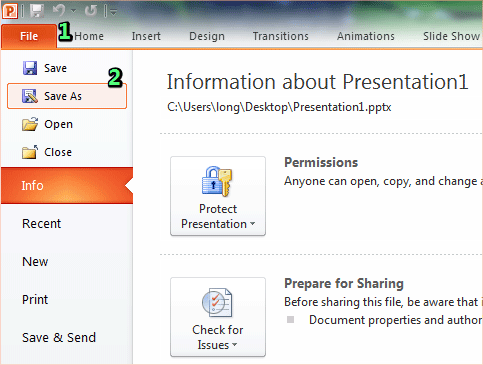Select the Close menu entry

coord(67,152)
